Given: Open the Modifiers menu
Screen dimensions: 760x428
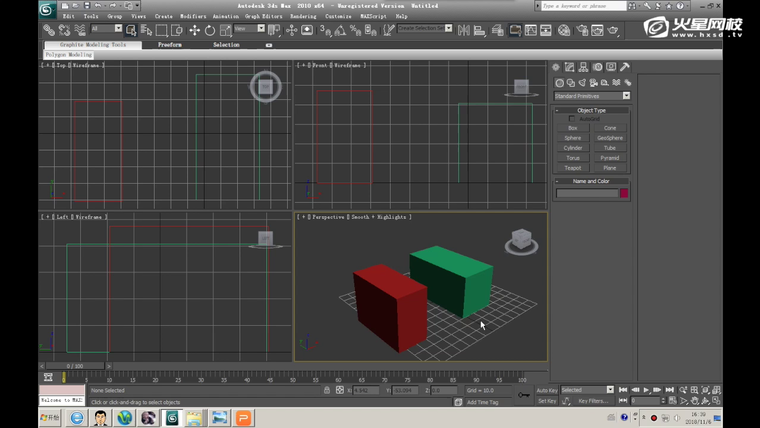Looking at the screenshot, I should point(193,16).
